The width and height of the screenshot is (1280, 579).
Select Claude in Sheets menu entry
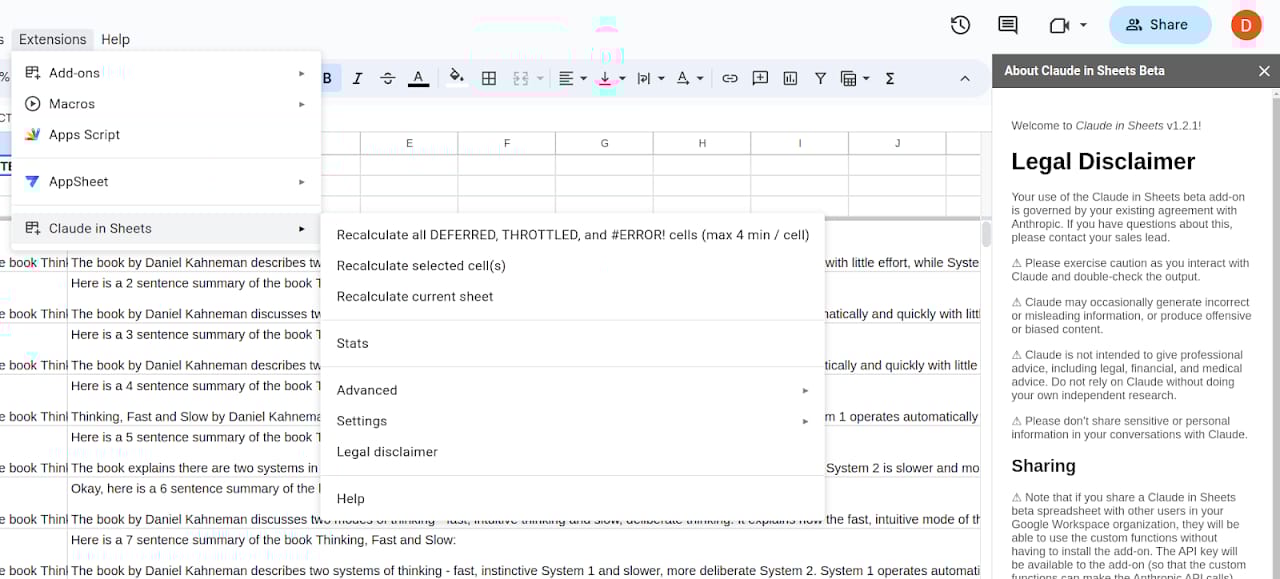pyautogui.click(x=166, y=229)
